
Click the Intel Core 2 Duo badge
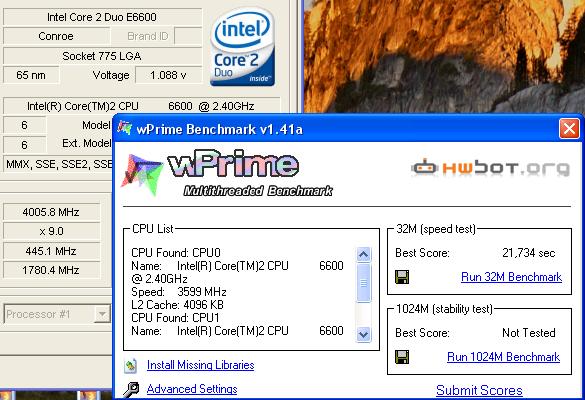tap(242, 47)
